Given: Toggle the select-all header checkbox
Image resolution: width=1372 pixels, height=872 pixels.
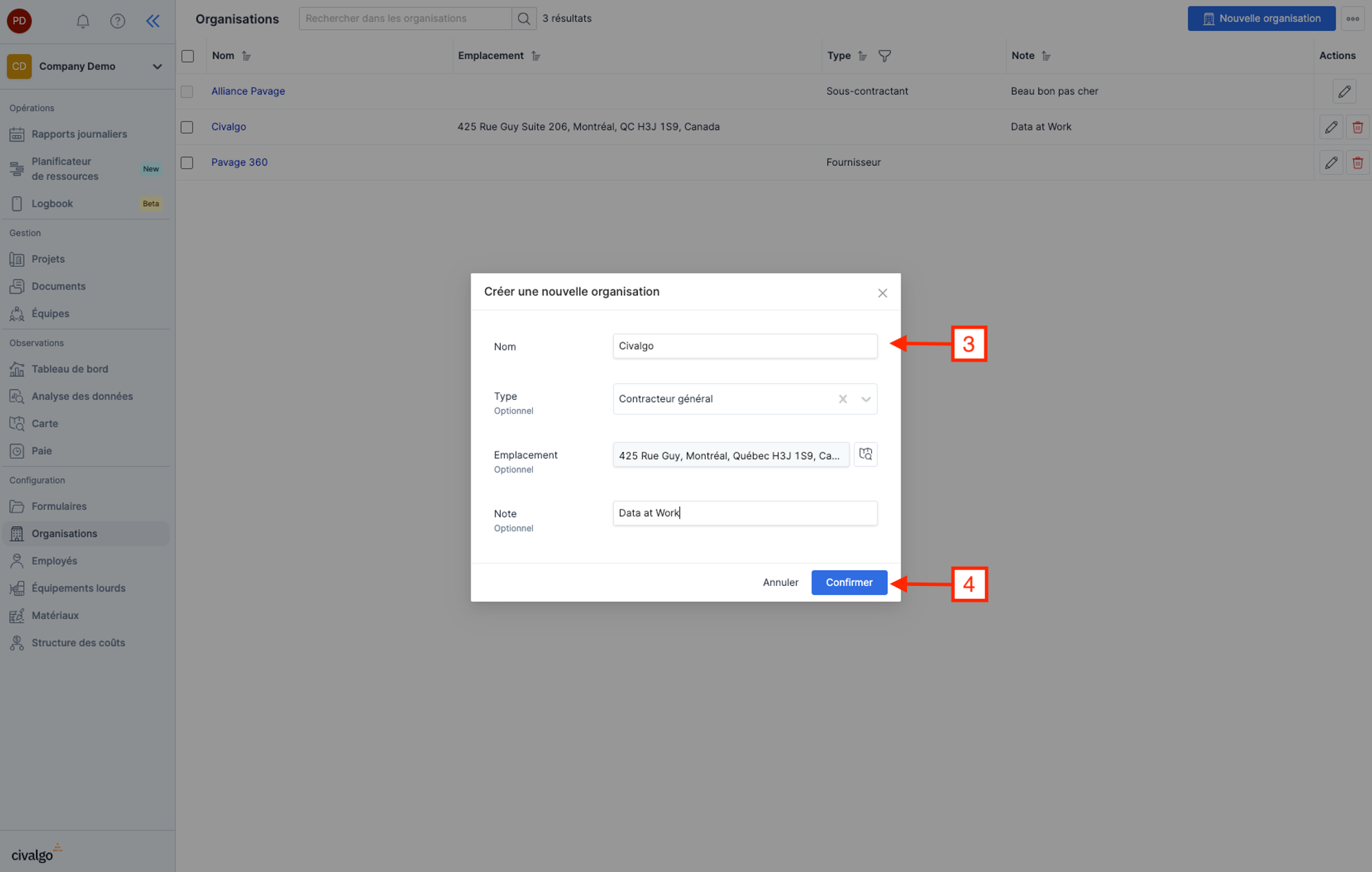Looking at the screenshot, I should (x=187, y=56).
